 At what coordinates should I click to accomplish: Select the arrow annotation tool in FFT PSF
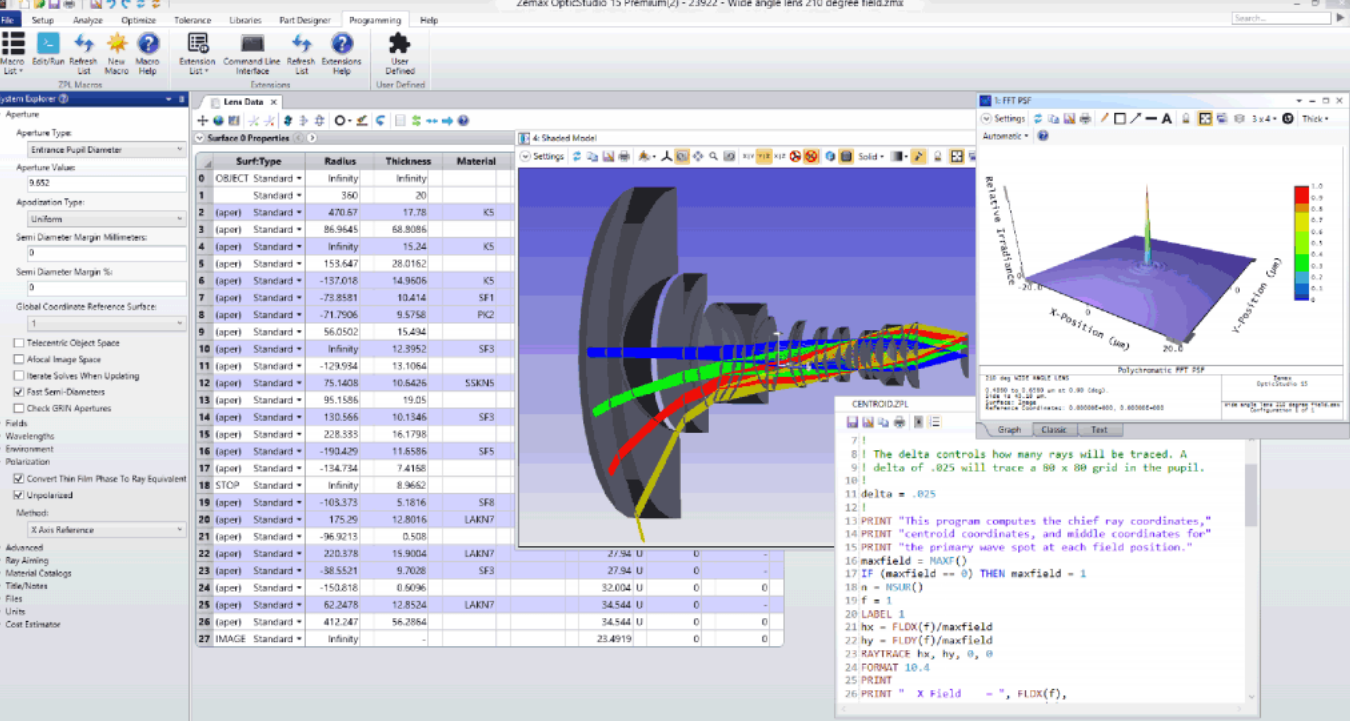[x=1136, y=118]
